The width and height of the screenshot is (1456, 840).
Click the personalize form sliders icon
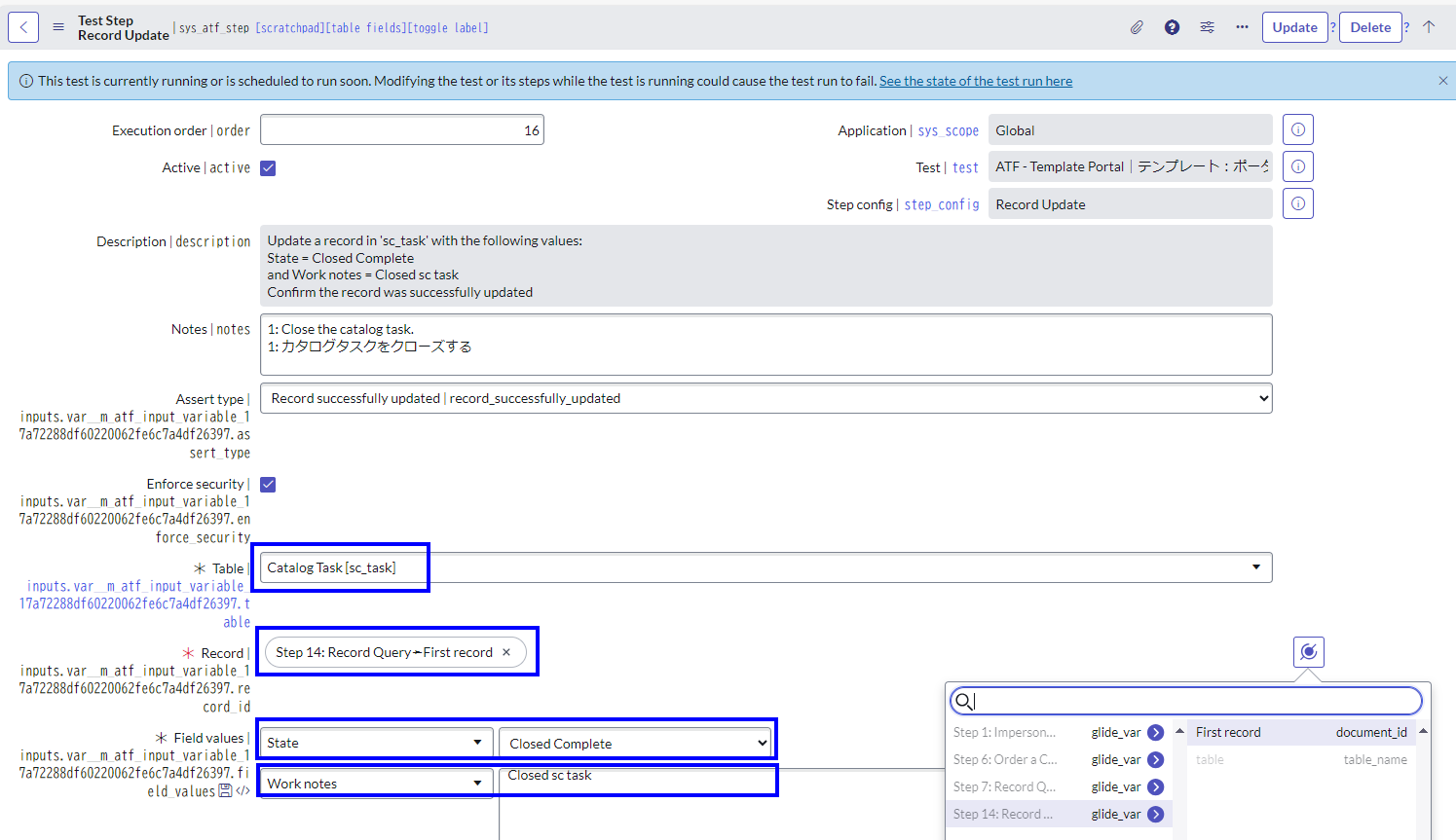[x=1207, y=26]
